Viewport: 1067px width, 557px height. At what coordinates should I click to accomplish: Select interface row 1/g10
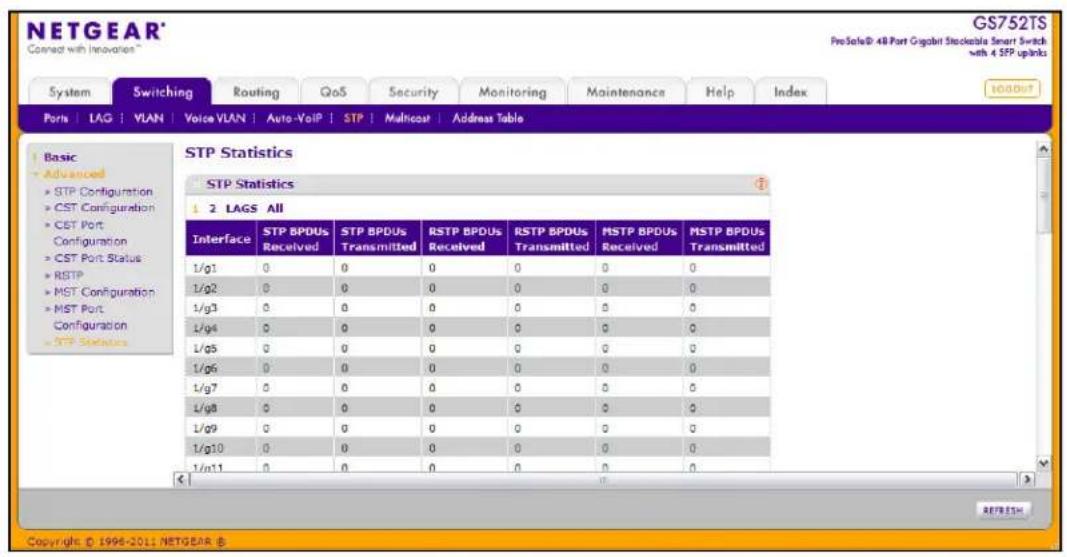478,448
